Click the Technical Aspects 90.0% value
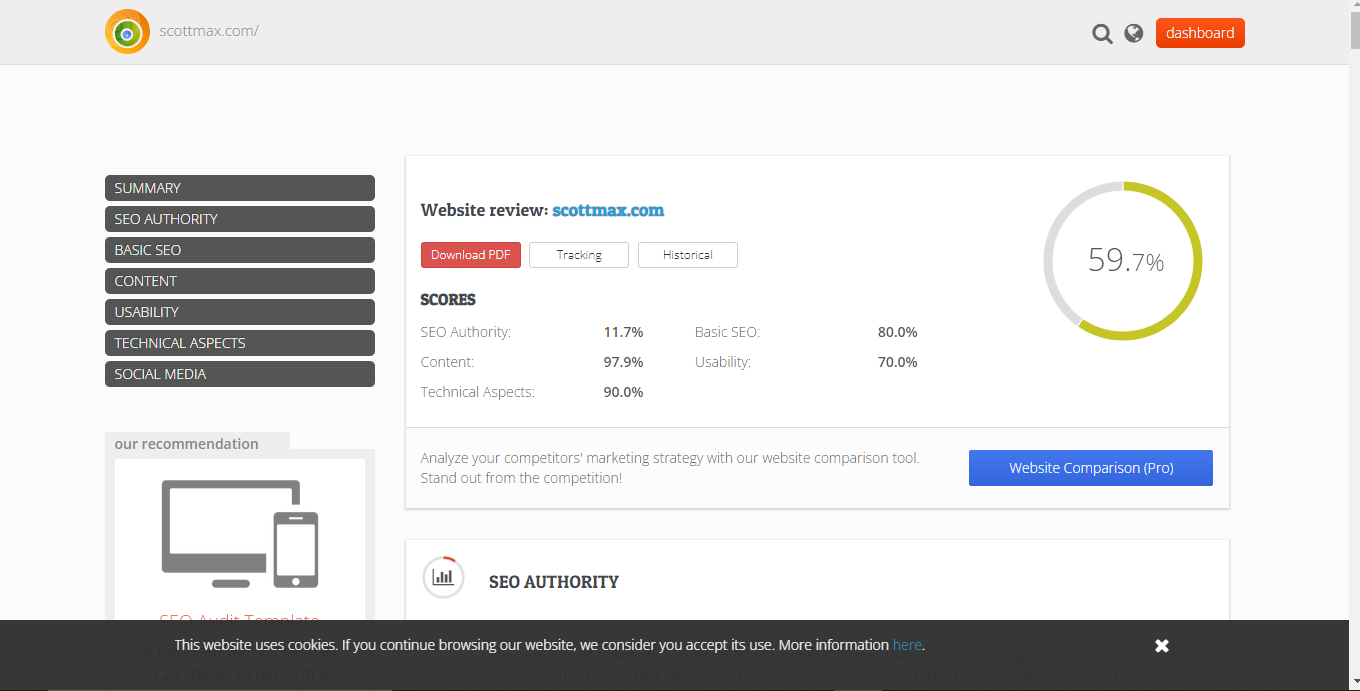Image resolution: width=1360 pixels, height=691 pixels. click(623, 392)
